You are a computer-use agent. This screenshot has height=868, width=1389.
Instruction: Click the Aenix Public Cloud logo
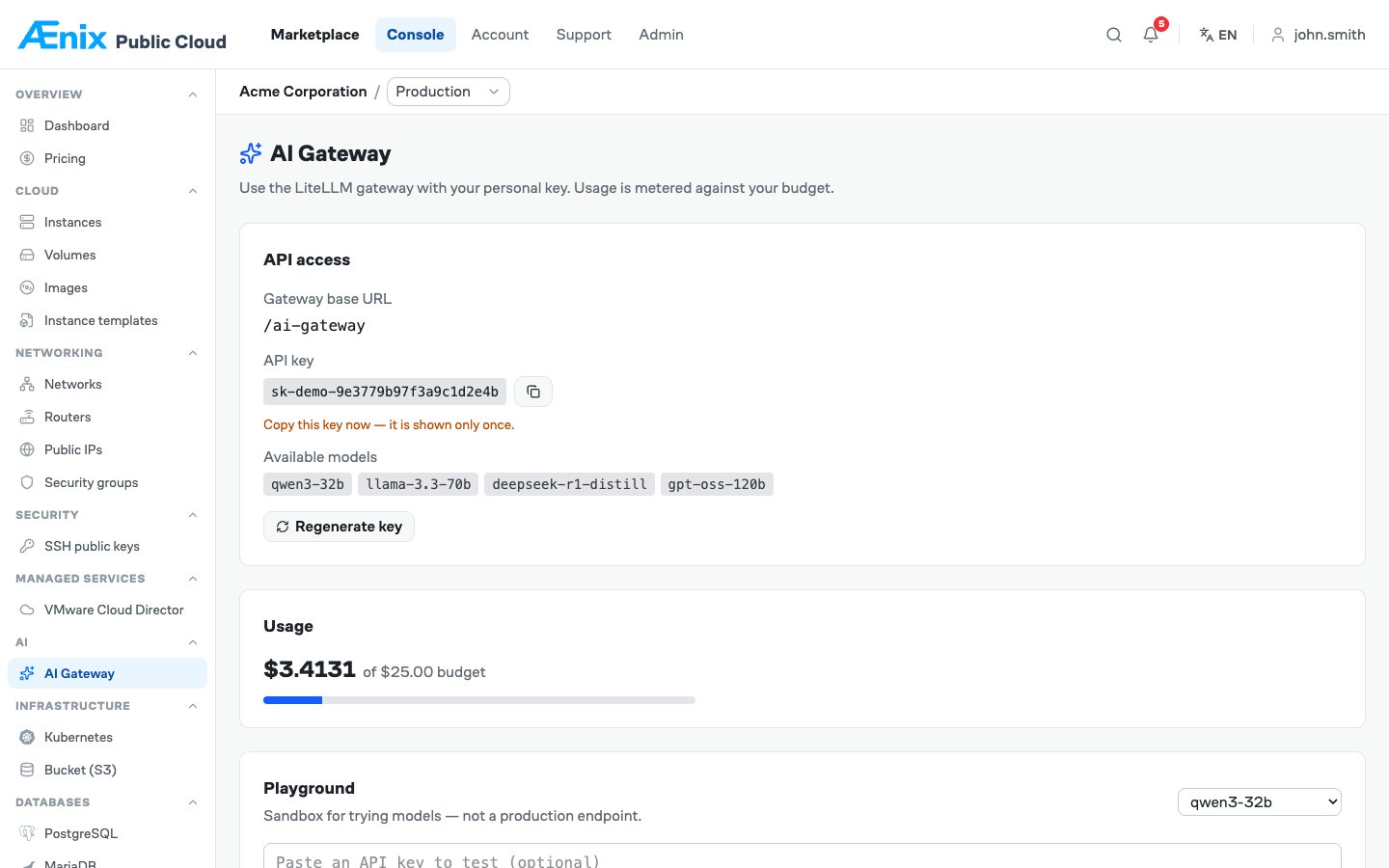123,36
